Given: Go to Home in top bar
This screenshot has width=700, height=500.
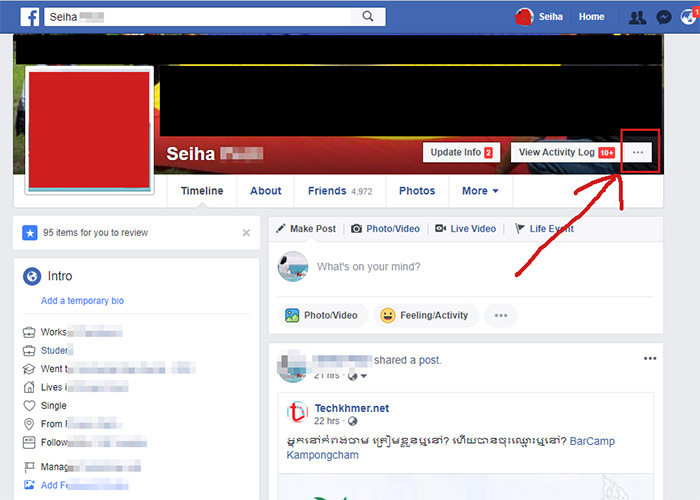Looking at the screenshot, I should 592,17.
